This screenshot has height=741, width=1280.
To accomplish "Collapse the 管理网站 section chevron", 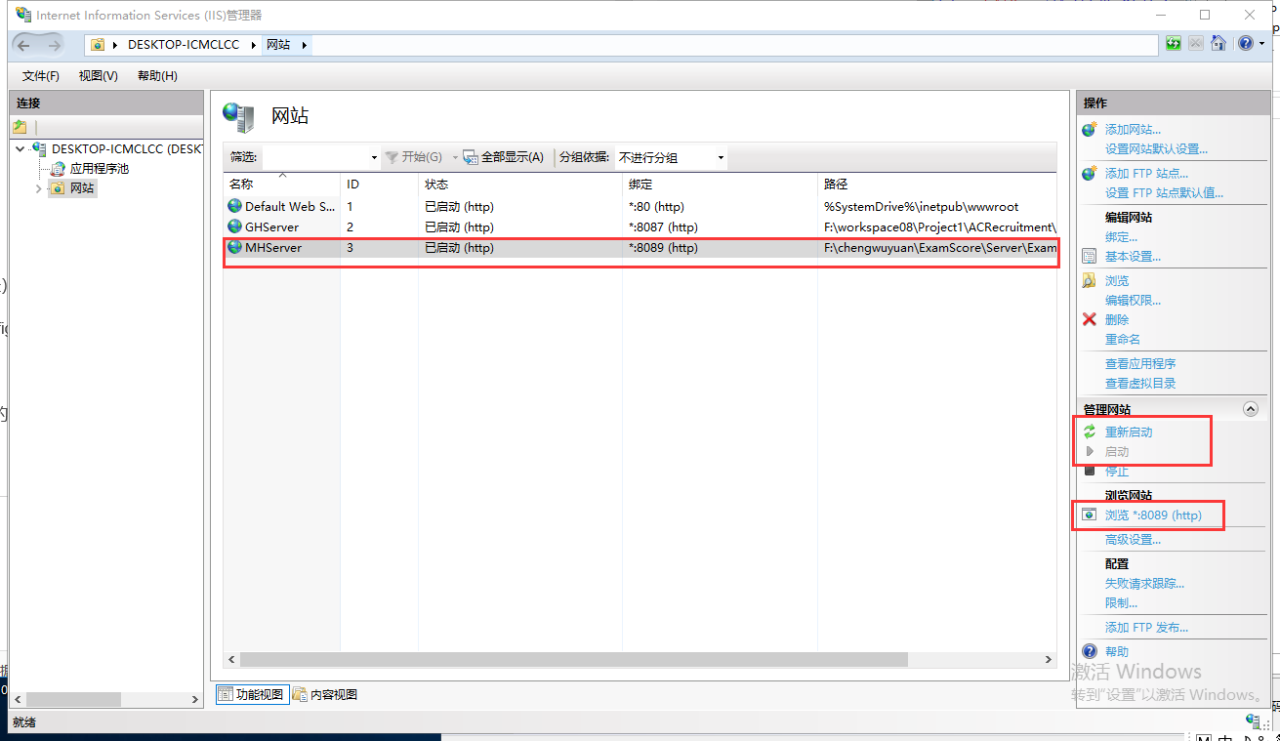I will tap(1250, 409).
